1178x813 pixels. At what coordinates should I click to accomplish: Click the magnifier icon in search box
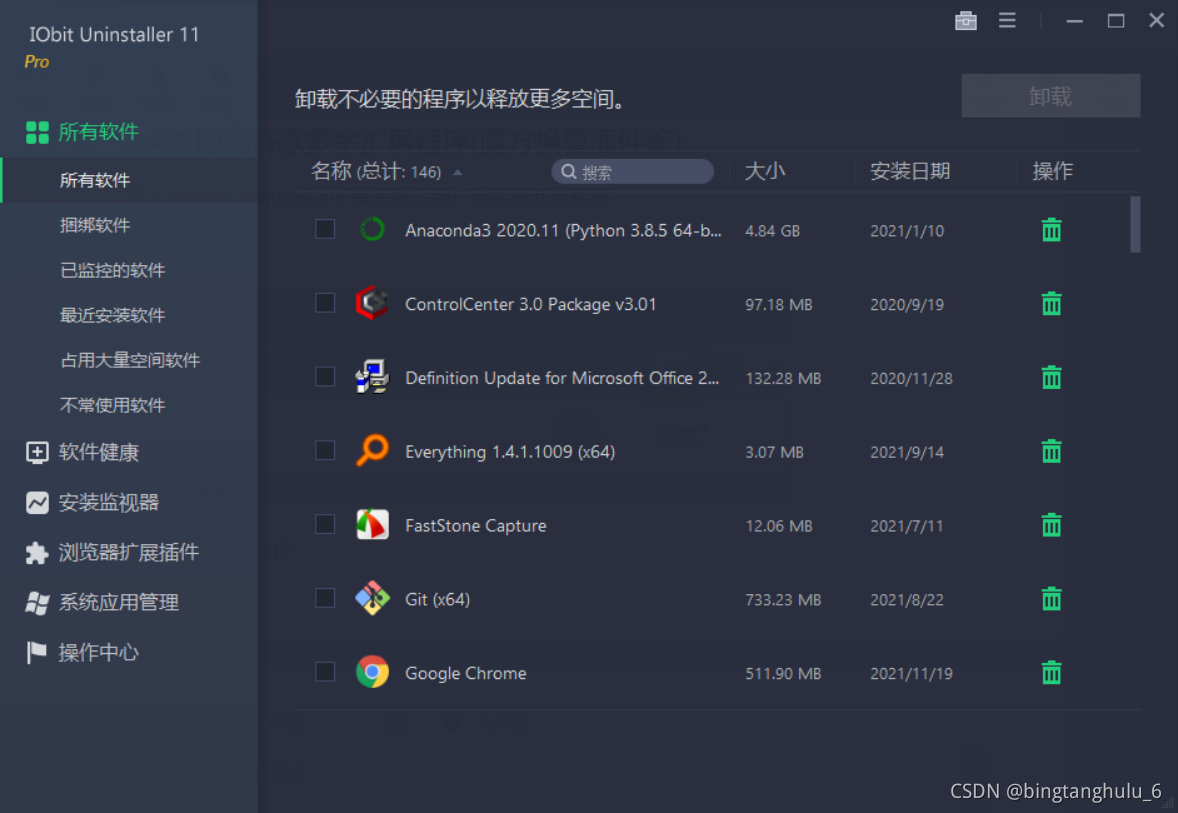(x=569, y=172)
